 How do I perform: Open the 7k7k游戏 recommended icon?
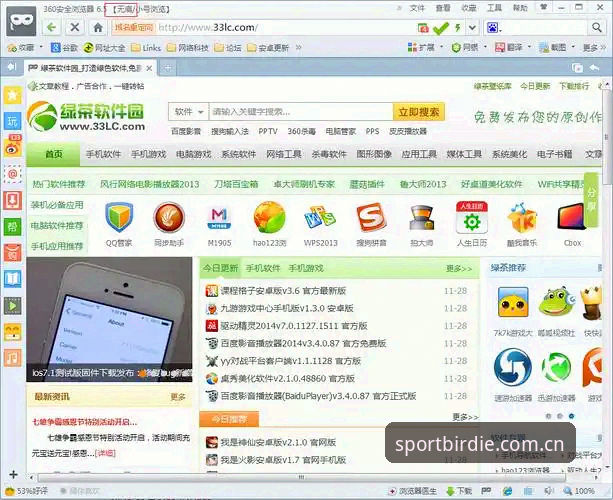click(513, 302)
